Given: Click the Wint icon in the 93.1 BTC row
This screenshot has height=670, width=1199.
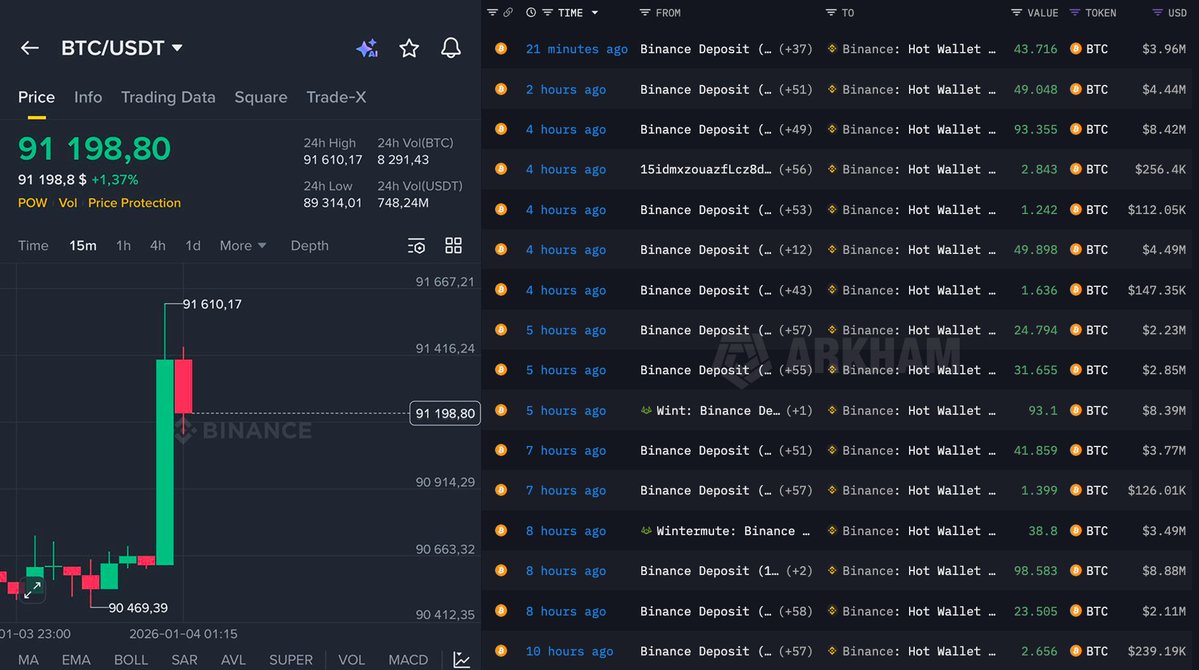Looking at the screenshot, I should click(646, 410).
